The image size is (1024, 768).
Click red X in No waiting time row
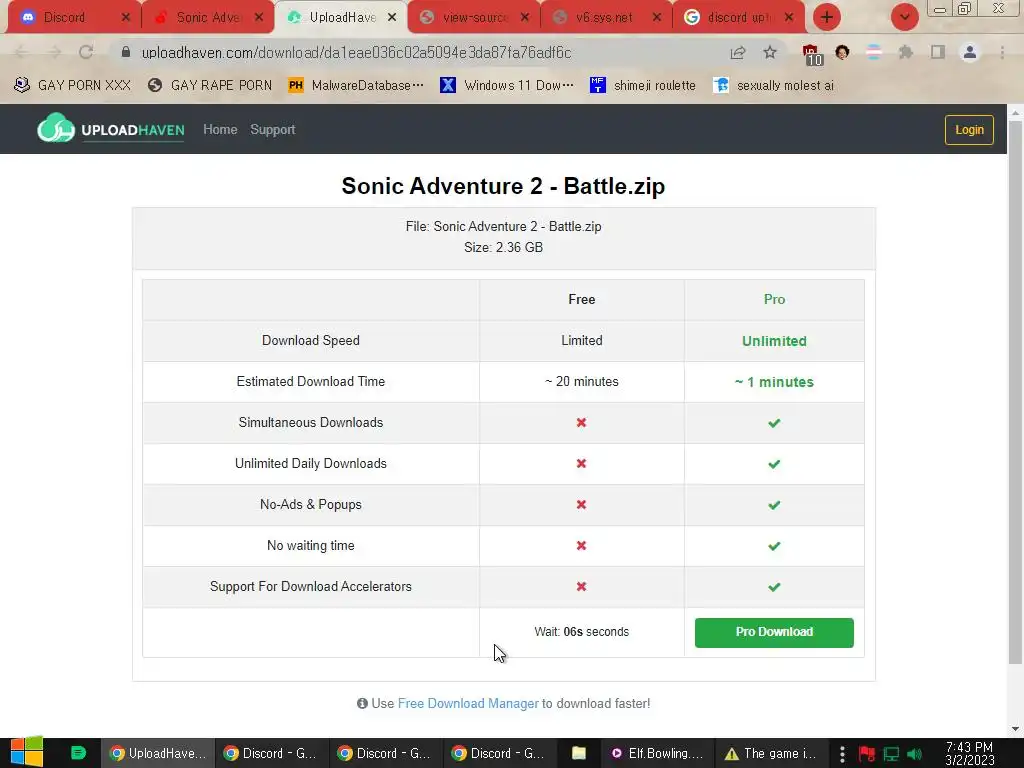click(x=581, y=545)
